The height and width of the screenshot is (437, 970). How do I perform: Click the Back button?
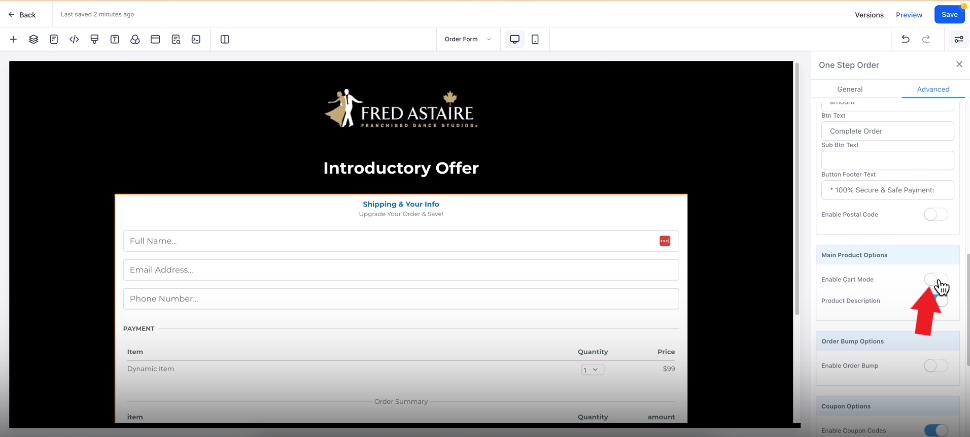(x=22, y=14)
